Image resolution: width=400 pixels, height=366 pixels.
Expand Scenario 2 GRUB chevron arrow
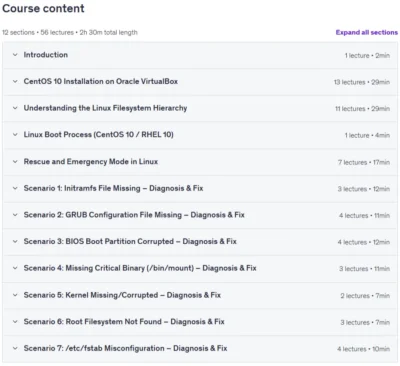(x=15, y=215)
